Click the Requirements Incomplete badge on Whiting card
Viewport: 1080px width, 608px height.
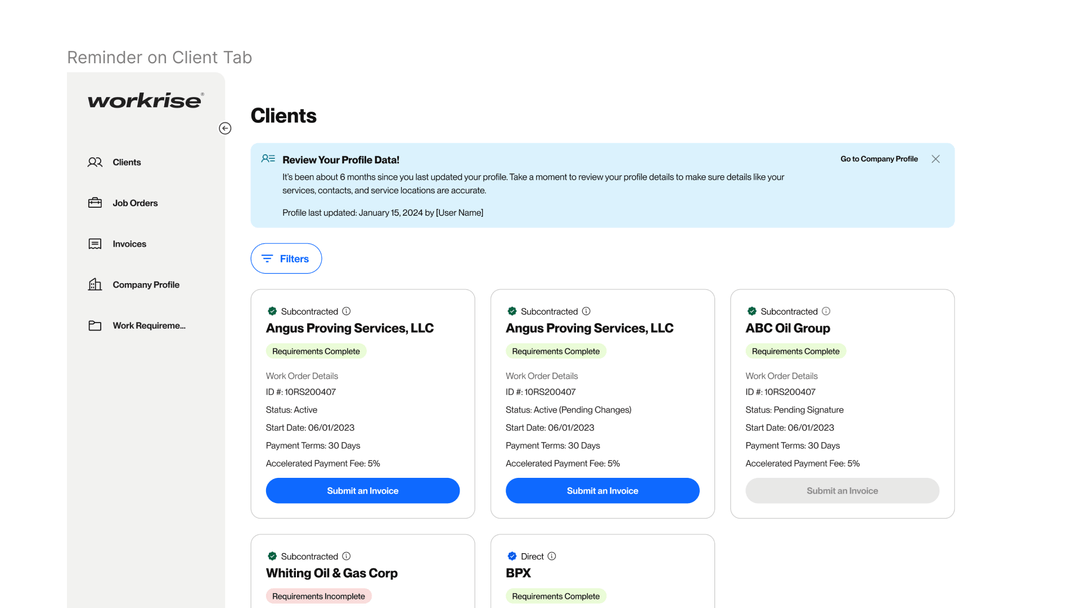(318, 596)
